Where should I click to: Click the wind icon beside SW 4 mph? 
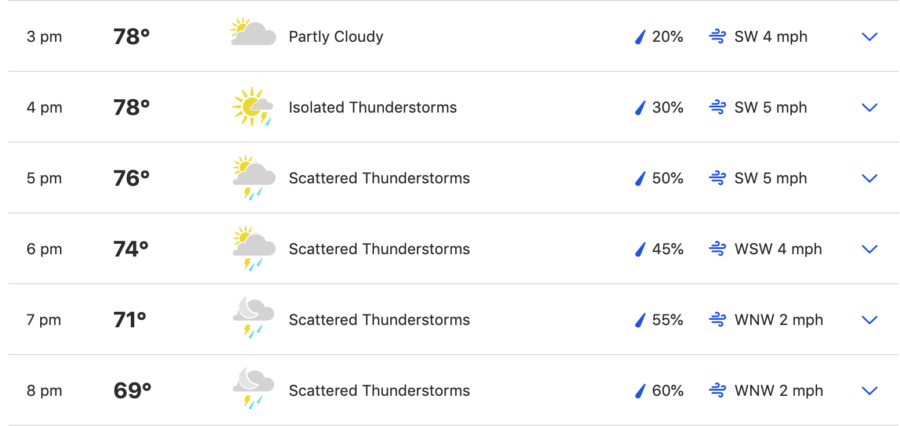coord(717,37)
